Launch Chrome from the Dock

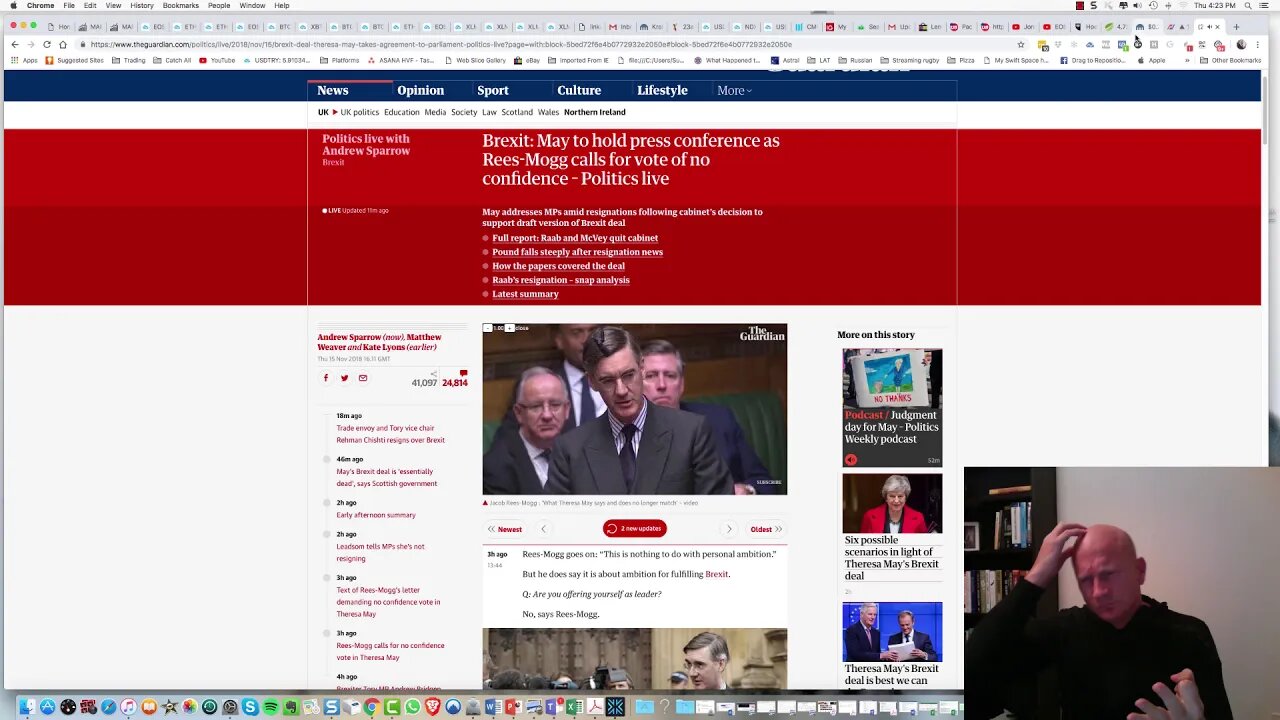(371, 707)
